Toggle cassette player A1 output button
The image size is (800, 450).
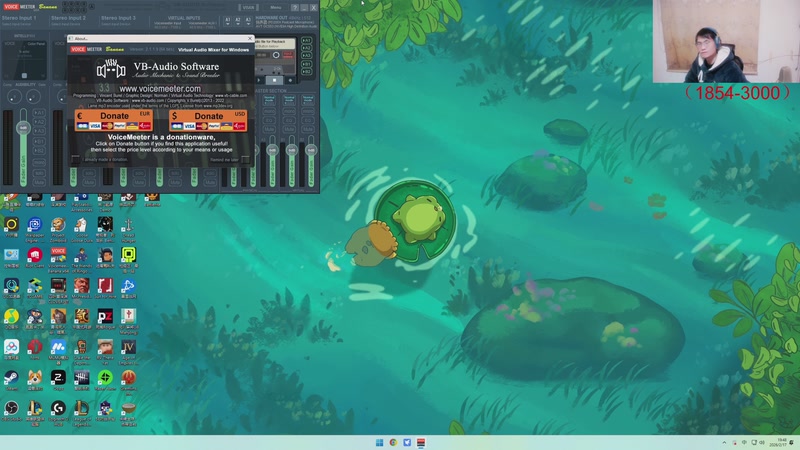pos(306,40)
